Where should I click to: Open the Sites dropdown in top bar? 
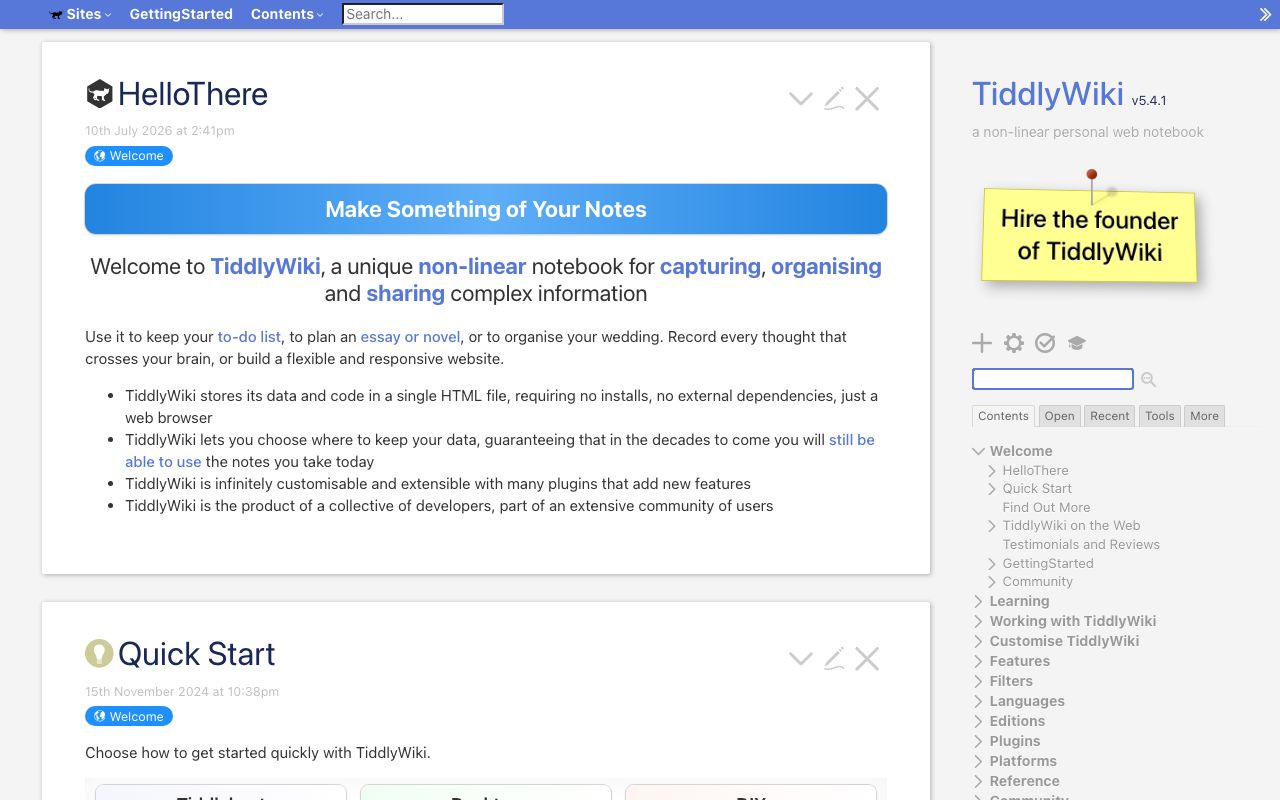click(80, 14)
